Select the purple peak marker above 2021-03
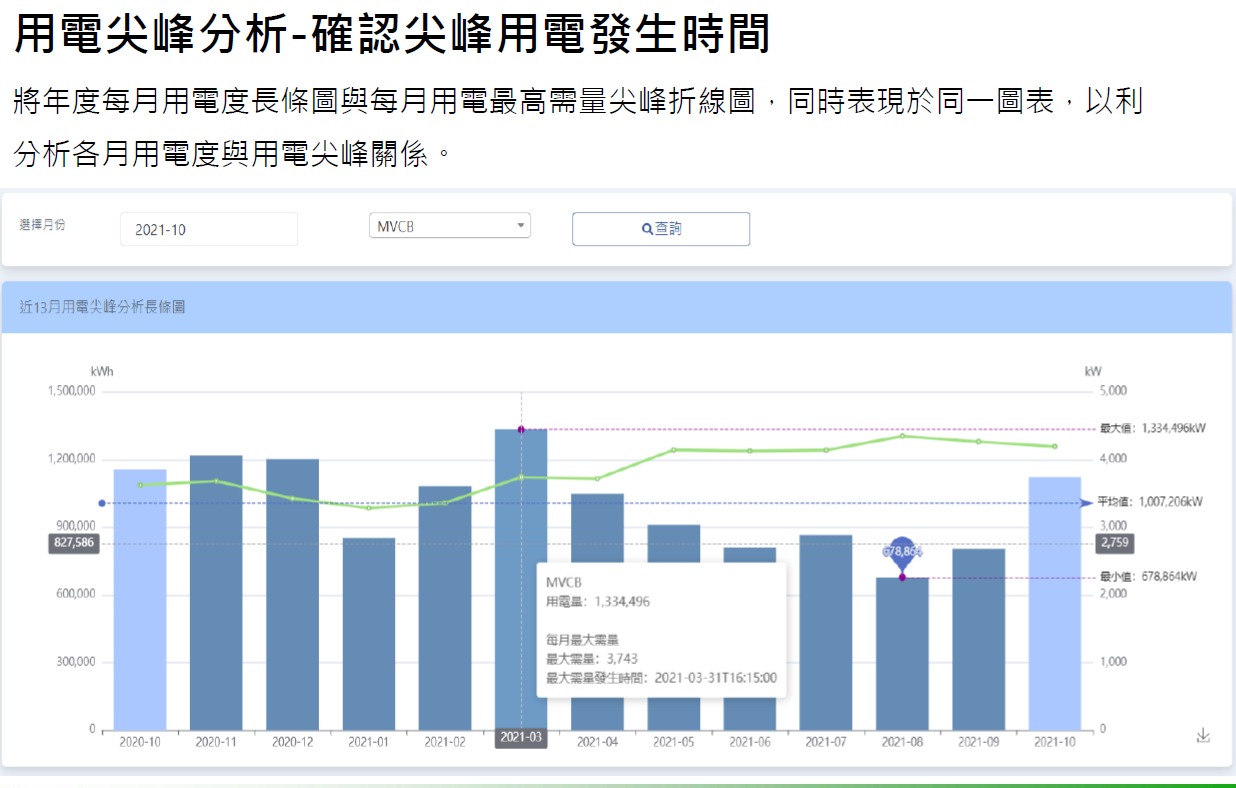This screenshot has width=1236, height=788. [521, 428]
